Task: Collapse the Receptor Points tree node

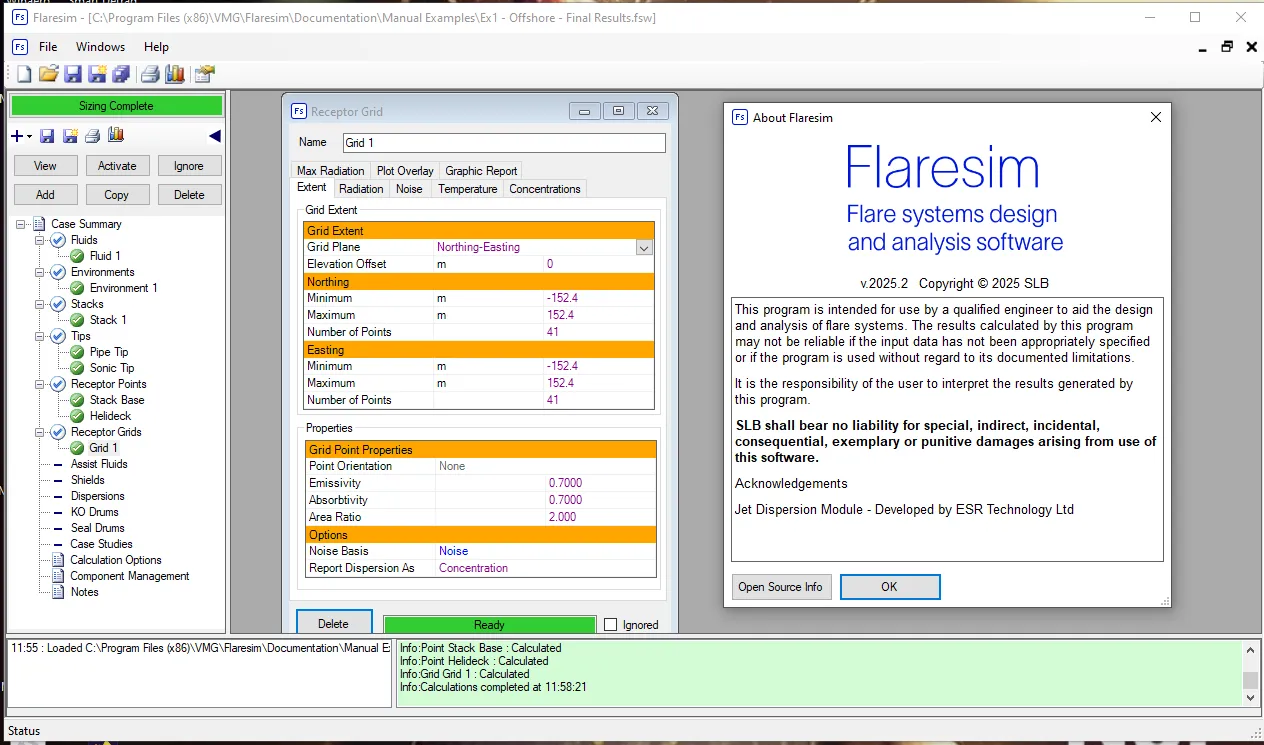Action: (40, 384)
